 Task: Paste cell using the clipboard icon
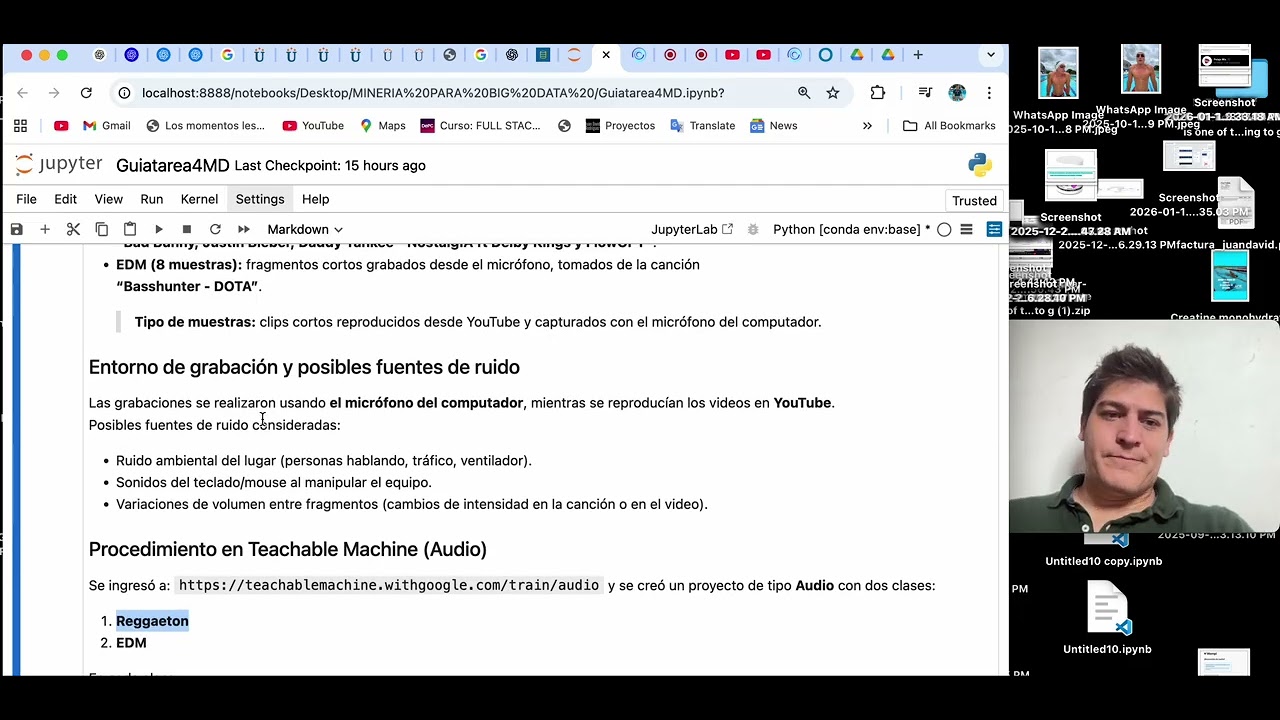[130, 229]
